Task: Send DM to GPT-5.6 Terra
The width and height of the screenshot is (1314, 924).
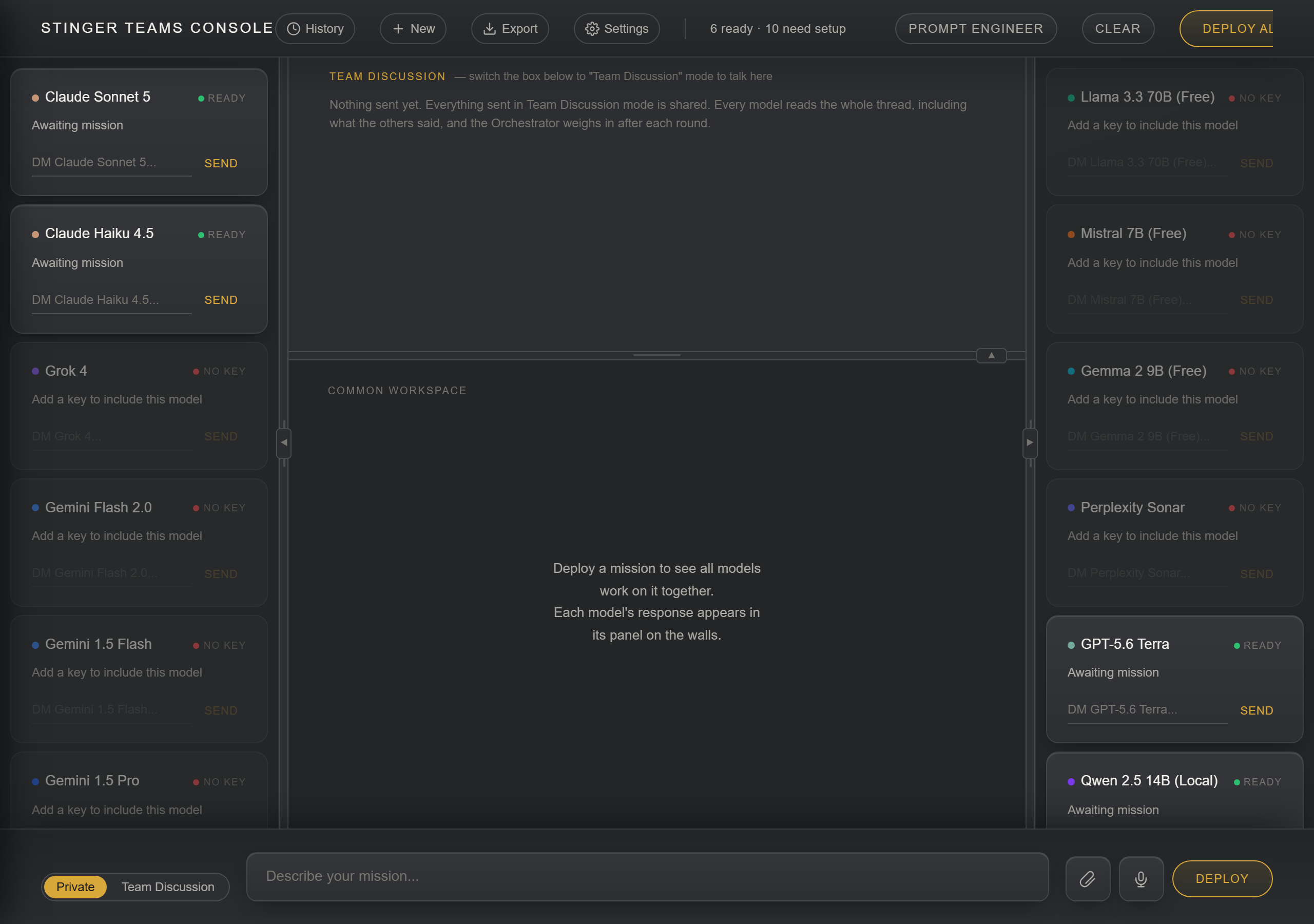Action: click(1256, 710)
